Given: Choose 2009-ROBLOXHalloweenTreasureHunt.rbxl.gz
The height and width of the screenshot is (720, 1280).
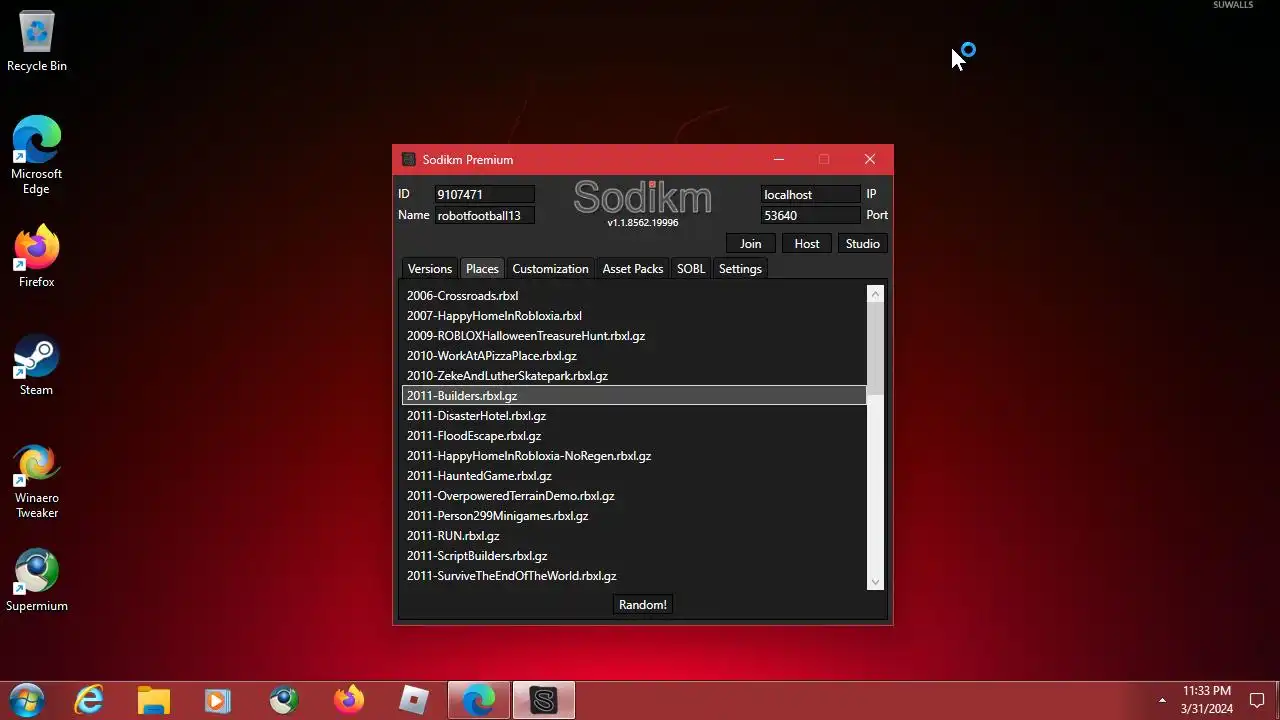Looking at the screenshot, I should pyautogui.click(x=634, y=336).
